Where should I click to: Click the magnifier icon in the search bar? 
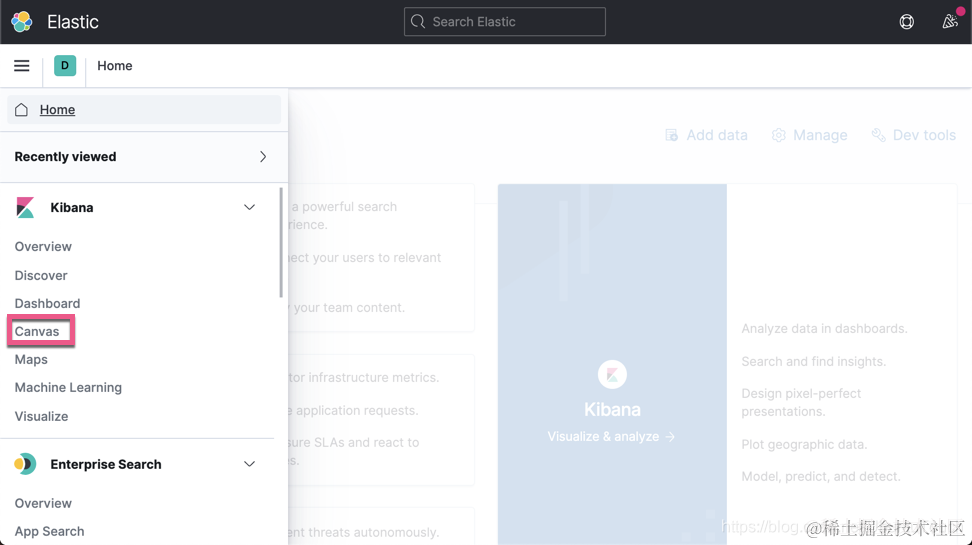pyautogui.click(x=418, y=22)
